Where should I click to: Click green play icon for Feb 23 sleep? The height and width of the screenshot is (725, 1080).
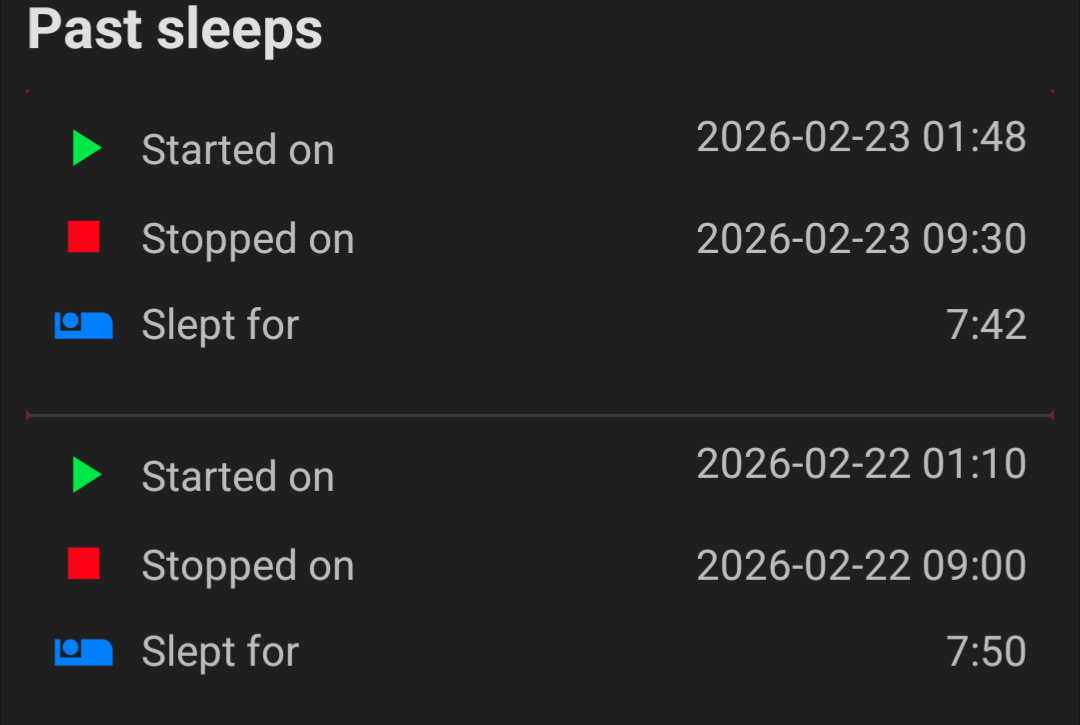coord(87,149)
